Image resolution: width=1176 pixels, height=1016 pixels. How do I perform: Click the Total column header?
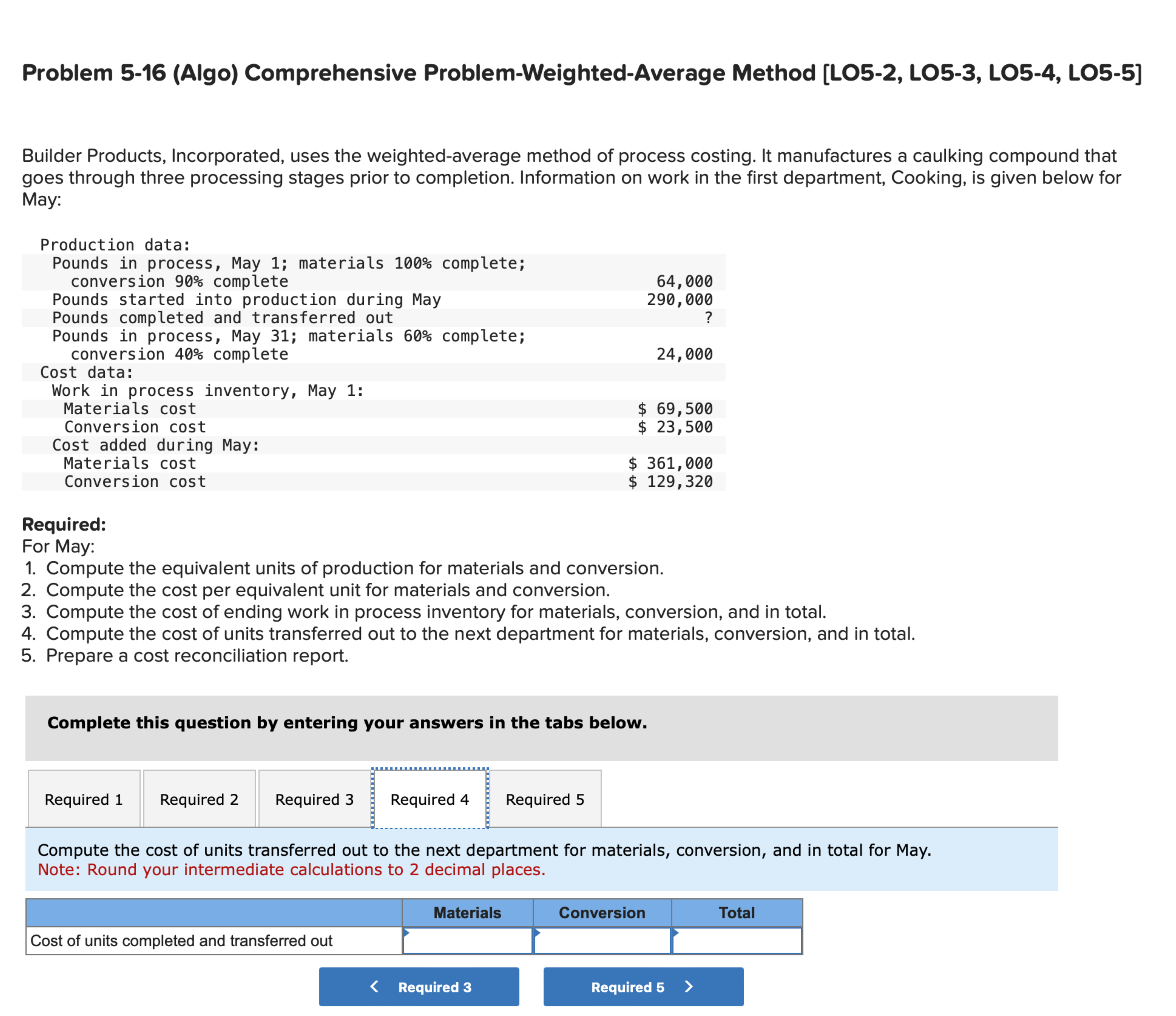[x=736, y=913]
